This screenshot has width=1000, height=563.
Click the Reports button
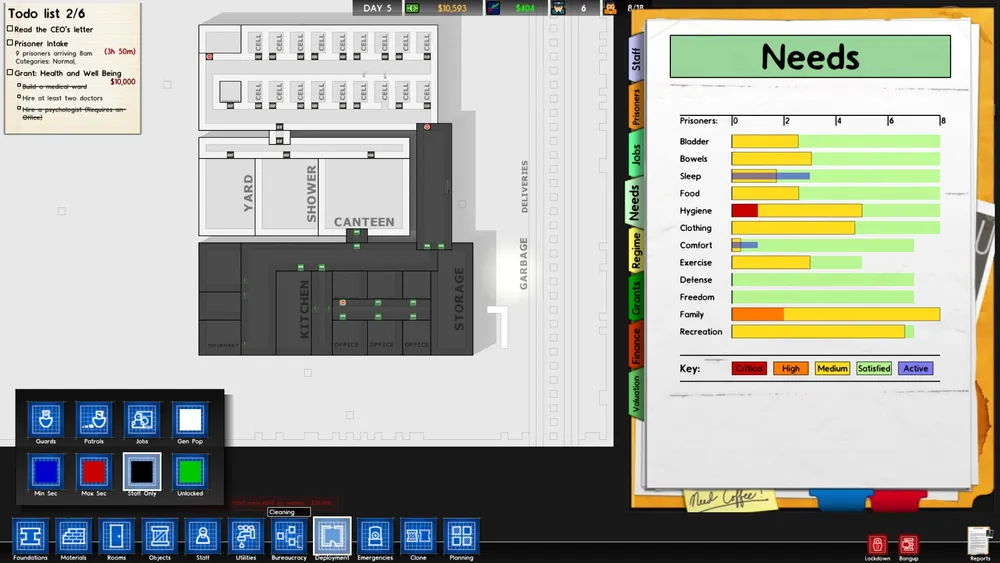pyautogui.click(x=980, y=541)
